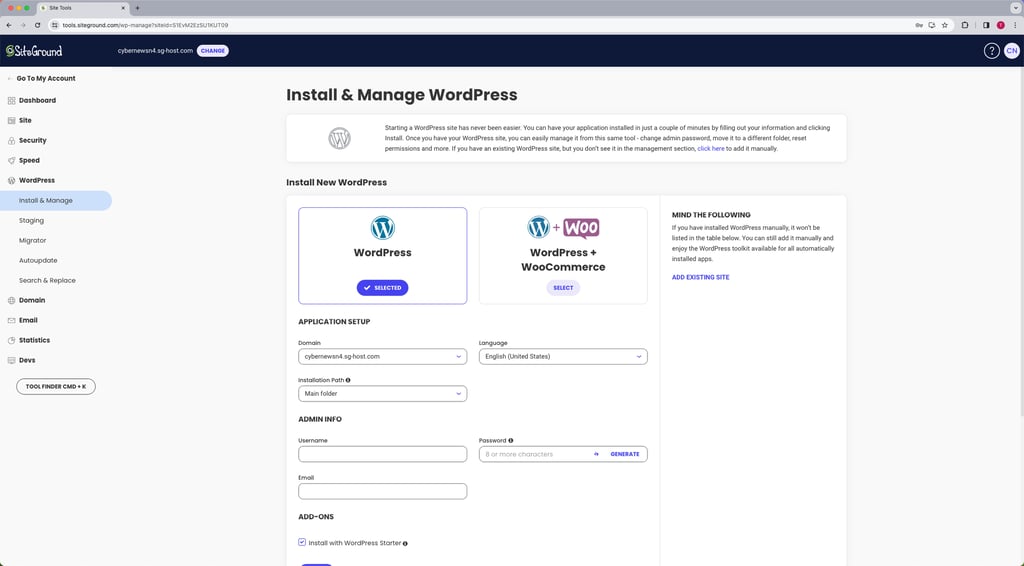Click the ADD EXISTING SITE link
This screenshot has height=566, width=1024.
click(701, 277)
